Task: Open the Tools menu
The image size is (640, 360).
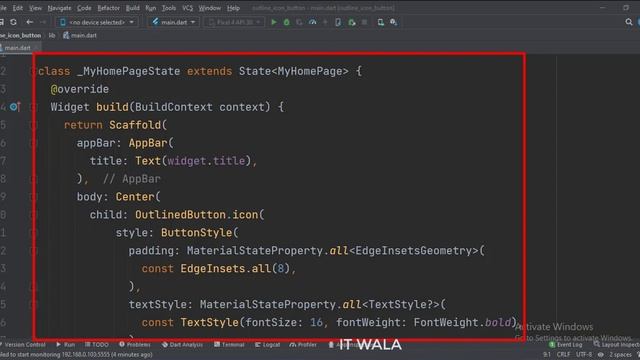Action: click(169, 8)
